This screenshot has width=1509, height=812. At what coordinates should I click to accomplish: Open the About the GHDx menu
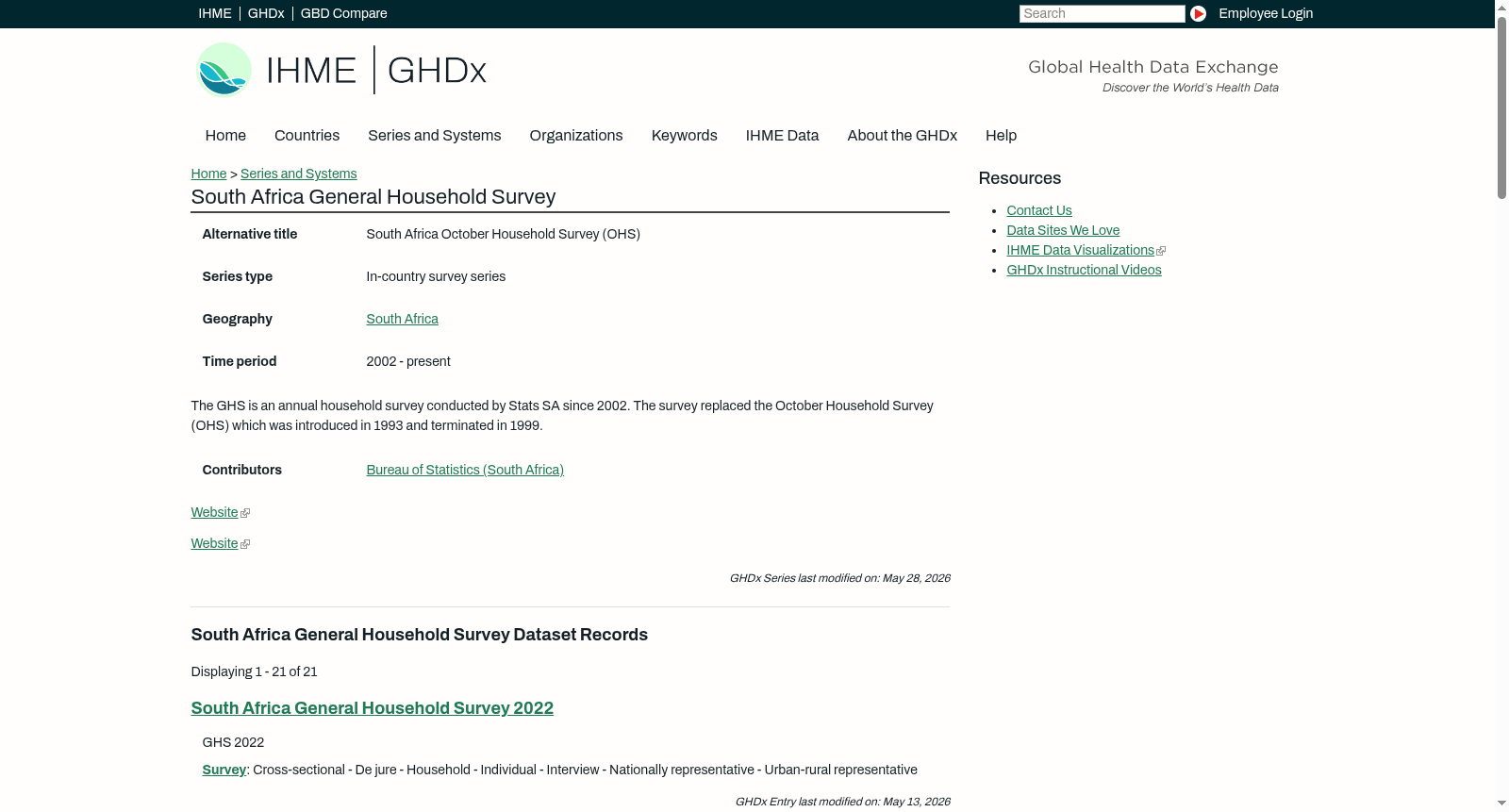(x=903, y=136)
